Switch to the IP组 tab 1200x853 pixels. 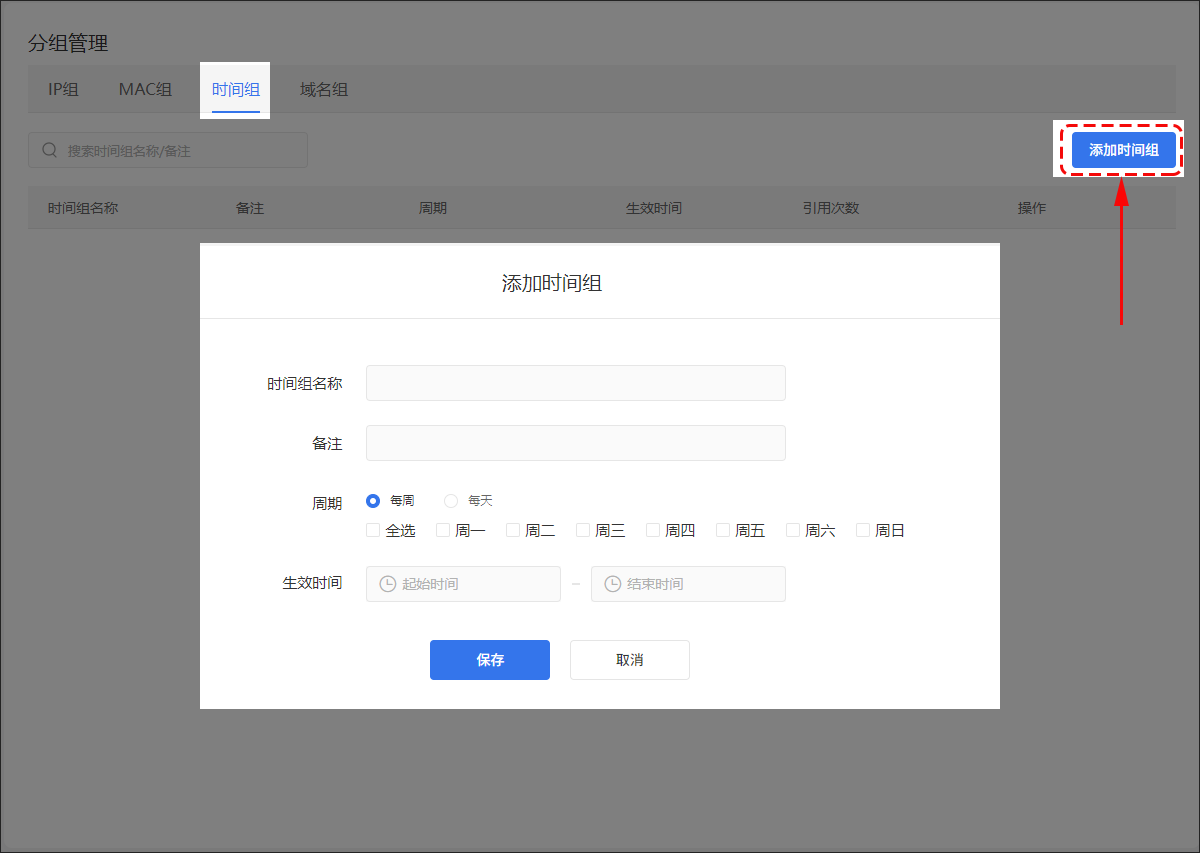(63, 90)
